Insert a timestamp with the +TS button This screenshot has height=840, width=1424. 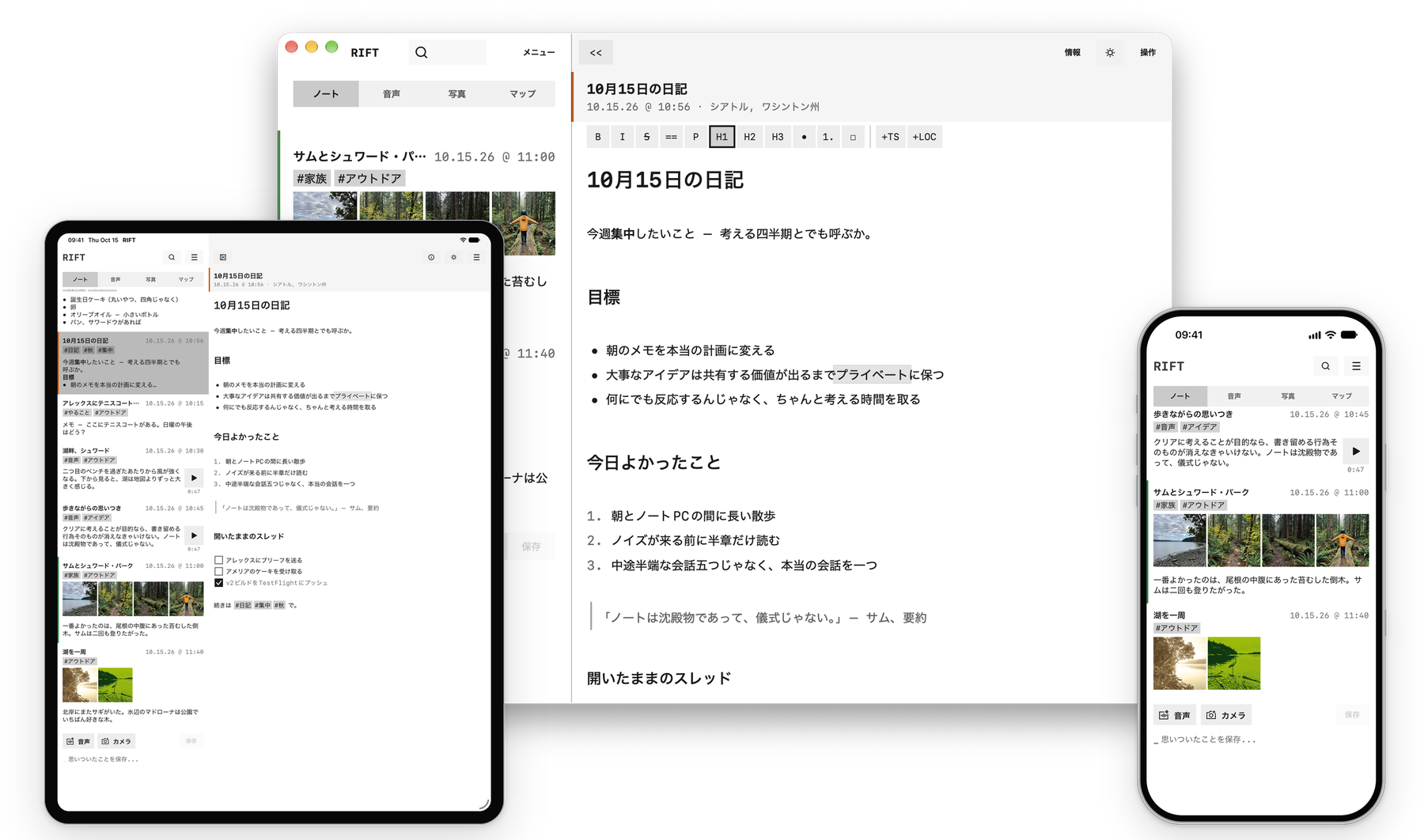(x=890, y=137)
